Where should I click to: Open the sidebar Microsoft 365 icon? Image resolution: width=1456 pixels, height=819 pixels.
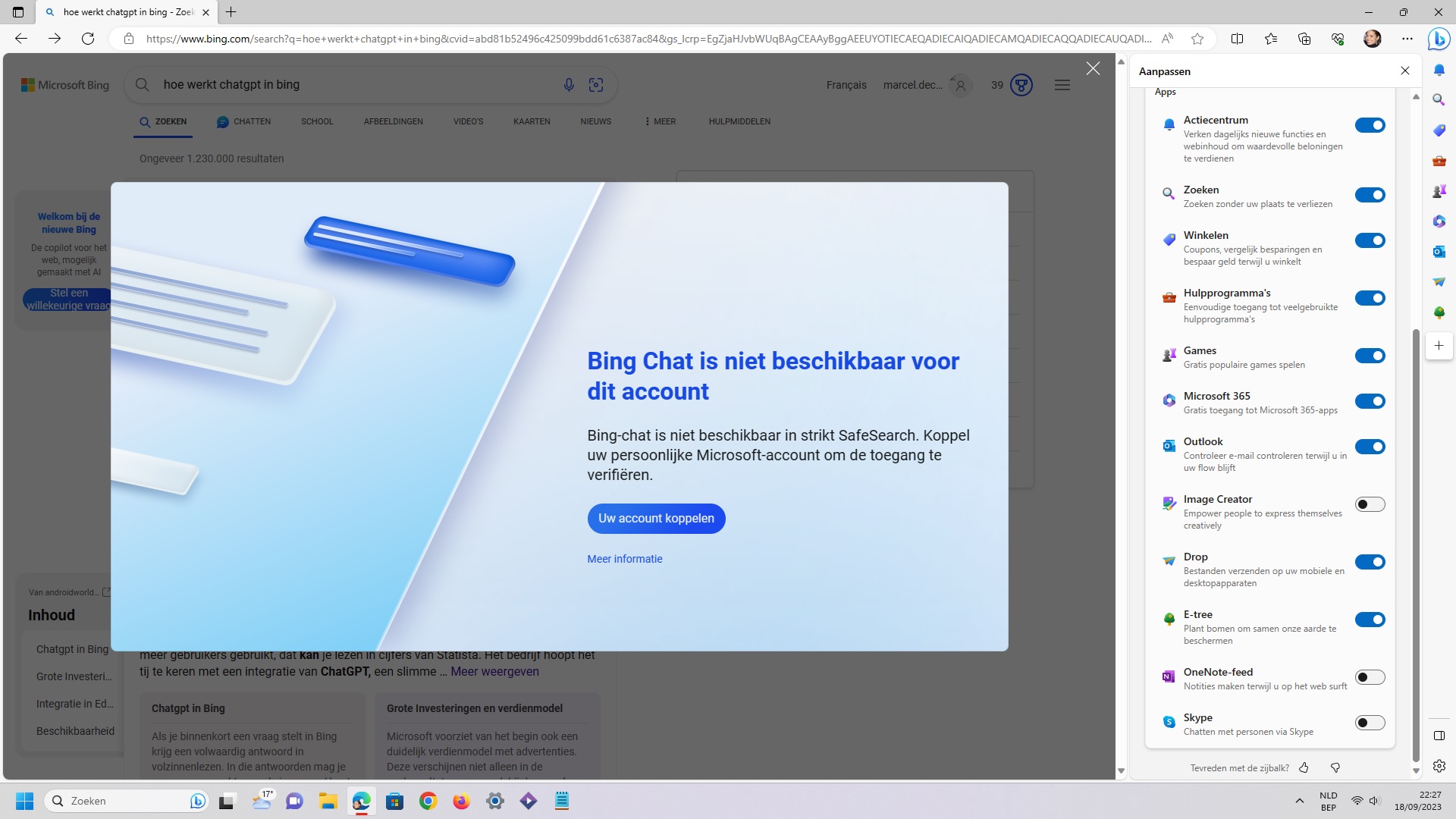(1439, 221)
